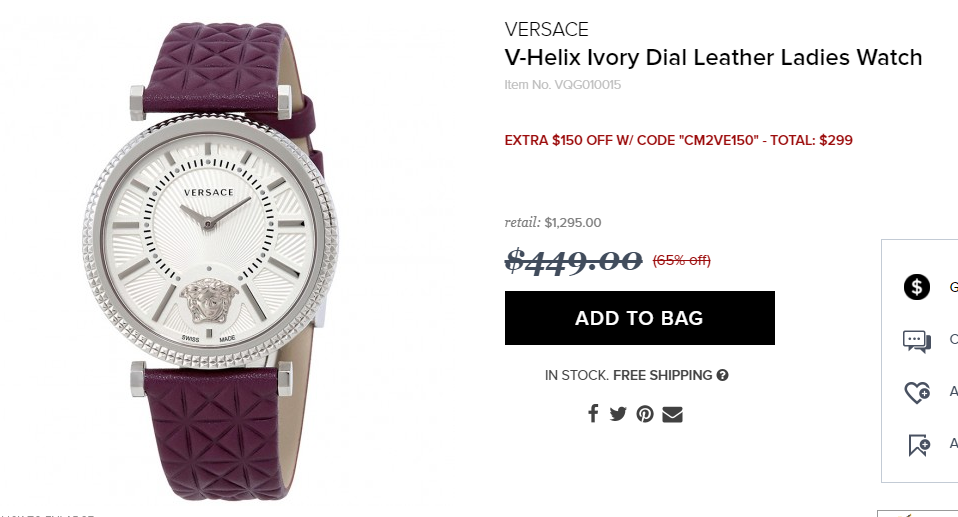Email this product with envelope icon
Image resolution: width=958 pixels, height=517 pixels.
pyautogui.click(x=672, y=414)
